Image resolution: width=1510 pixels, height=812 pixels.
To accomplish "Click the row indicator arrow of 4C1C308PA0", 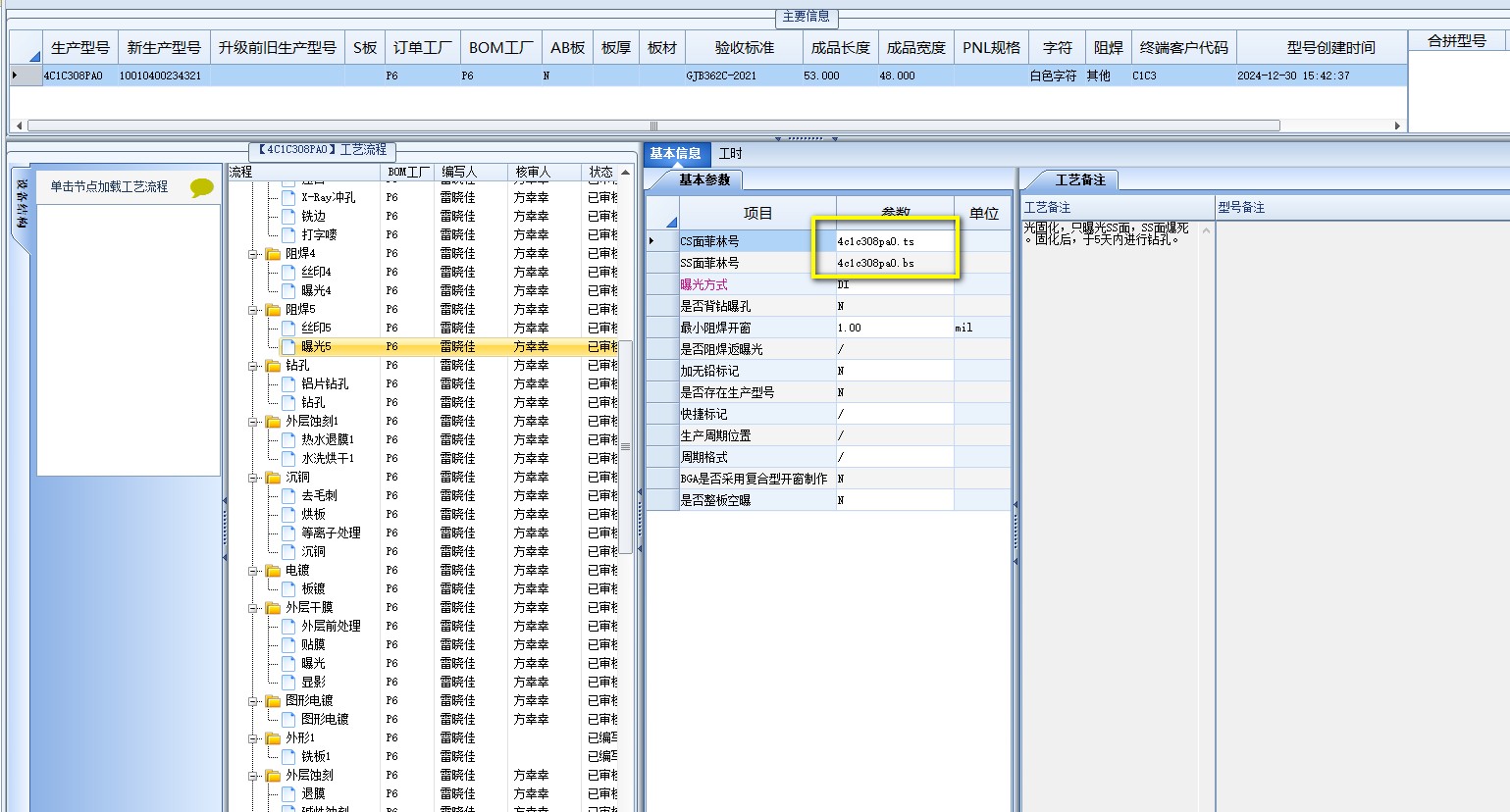I will [x=15, y=76].
